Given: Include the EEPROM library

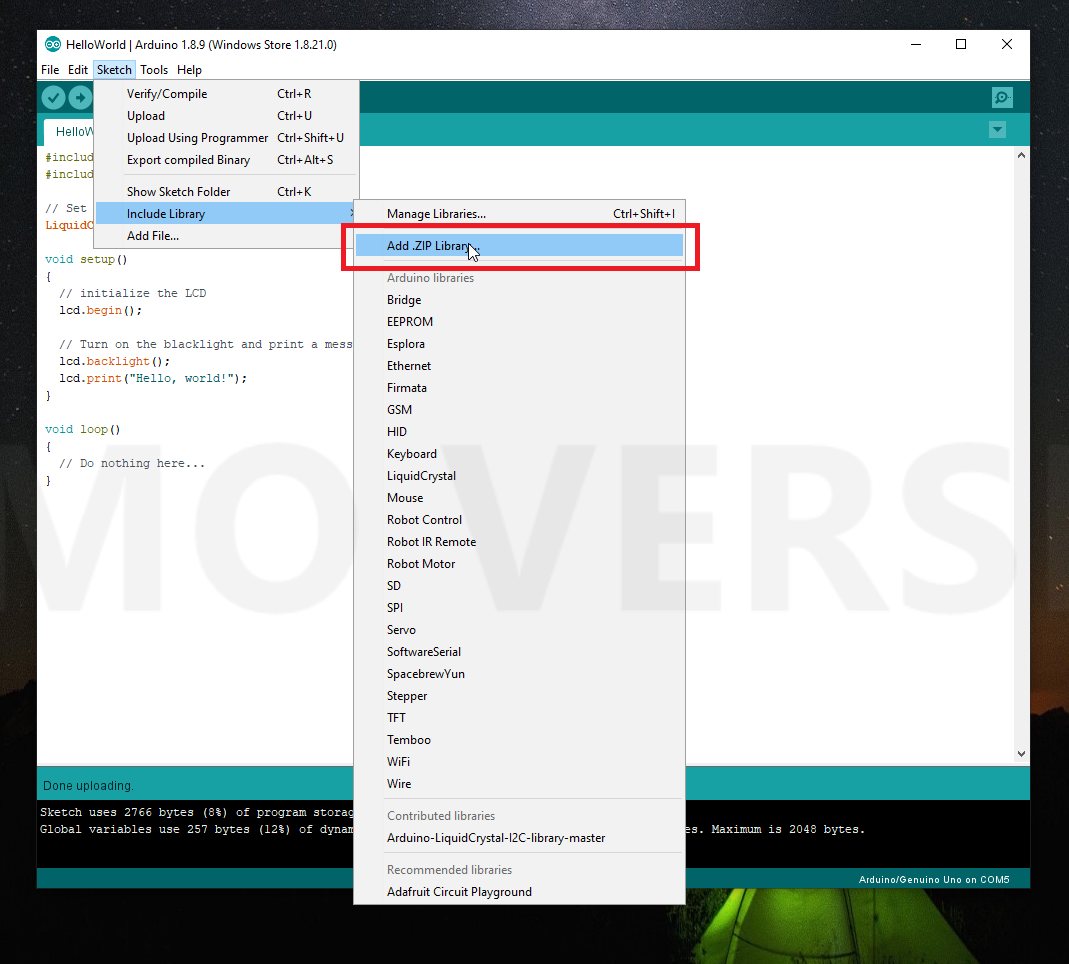Looking at the screenshot, I should pos(519,322).
